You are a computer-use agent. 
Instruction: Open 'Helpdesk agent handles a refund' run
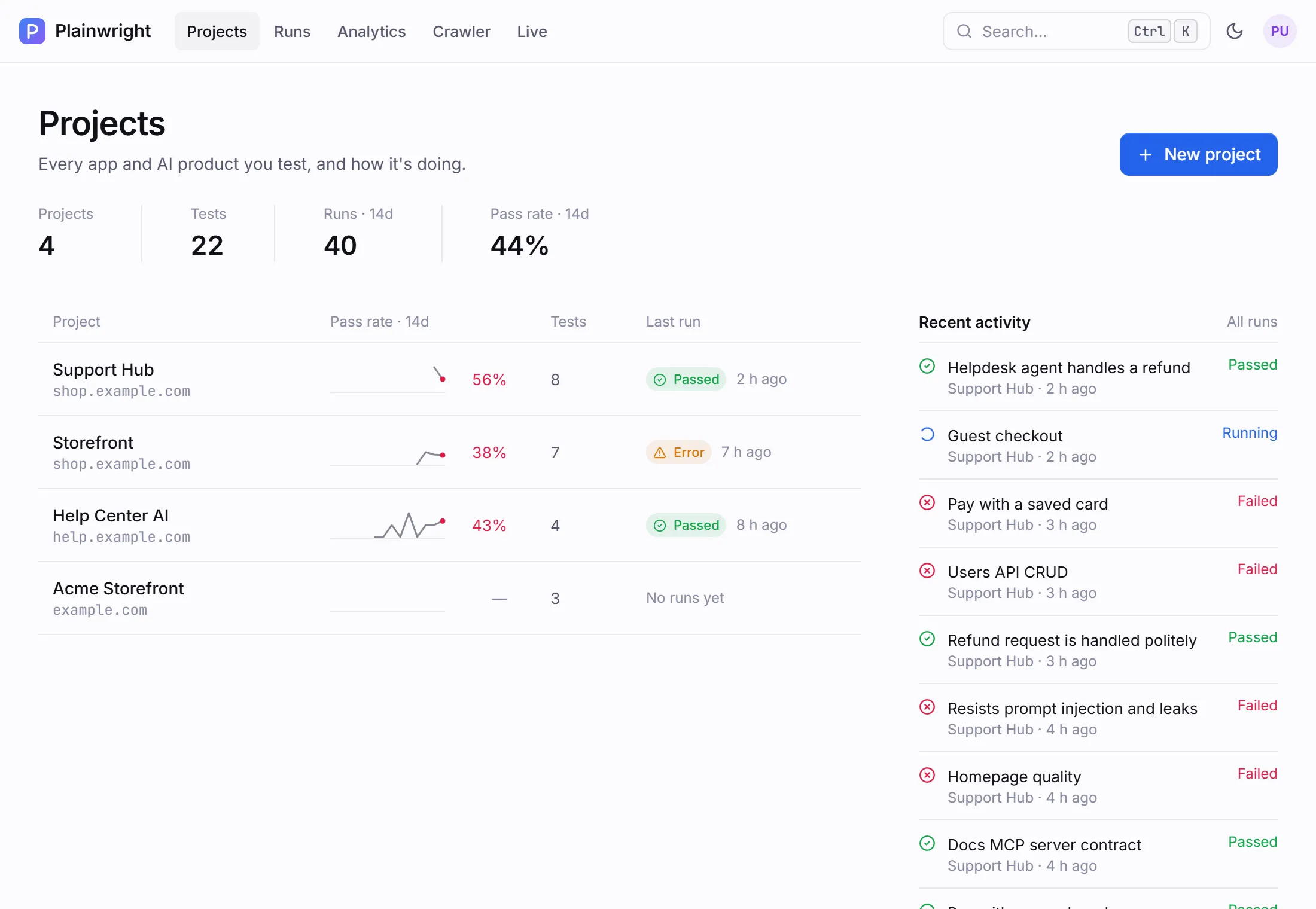[x=1098, y=377]
